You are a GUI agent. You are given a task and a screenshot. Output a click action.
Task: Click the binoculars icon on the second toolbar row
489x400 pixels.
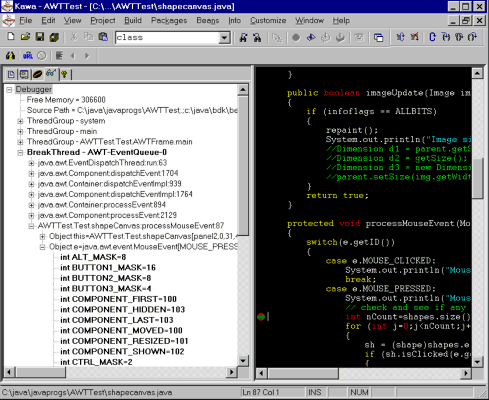10,56
